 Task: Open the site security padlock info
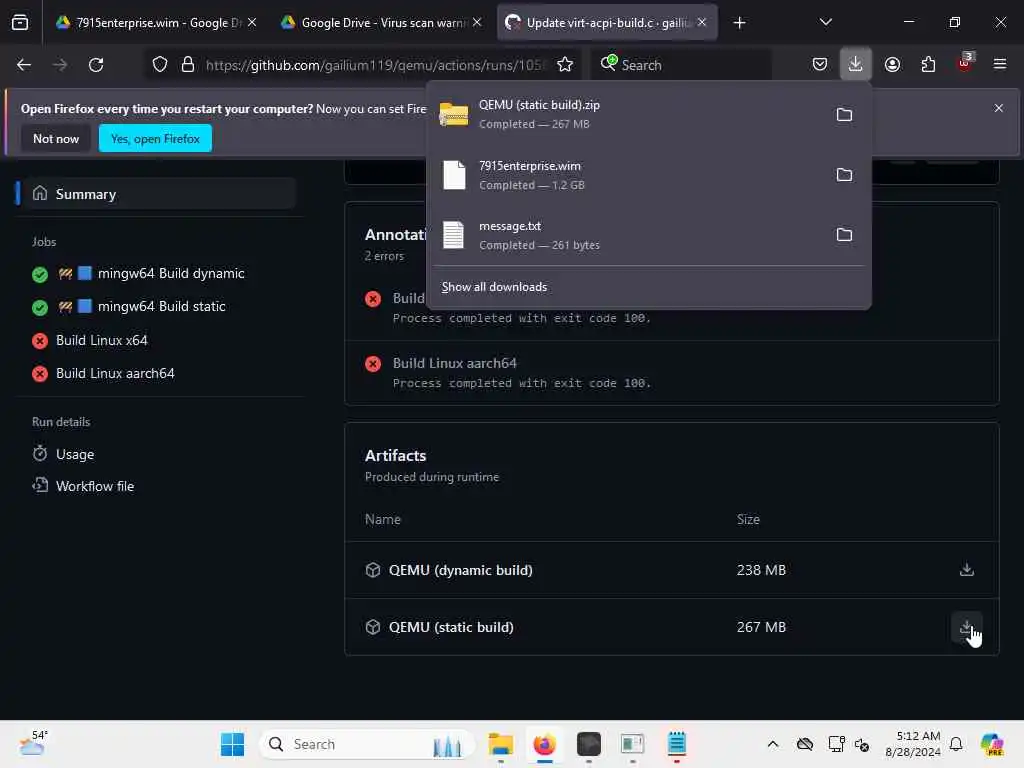[188, 65]
